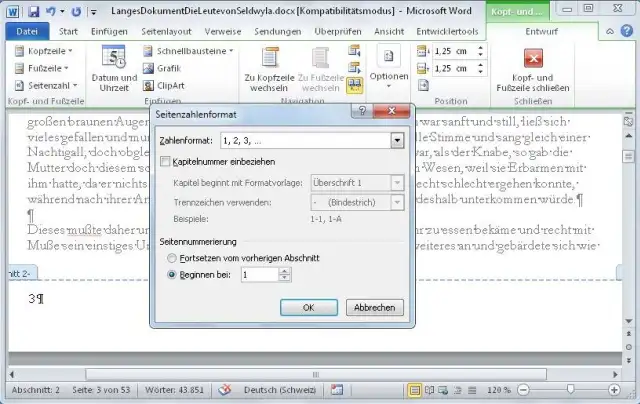Image resolution: width=640 pixels, height=404 pixels.
Task: Switch to the Seitenlayout tab
Action: coord(166,31)
